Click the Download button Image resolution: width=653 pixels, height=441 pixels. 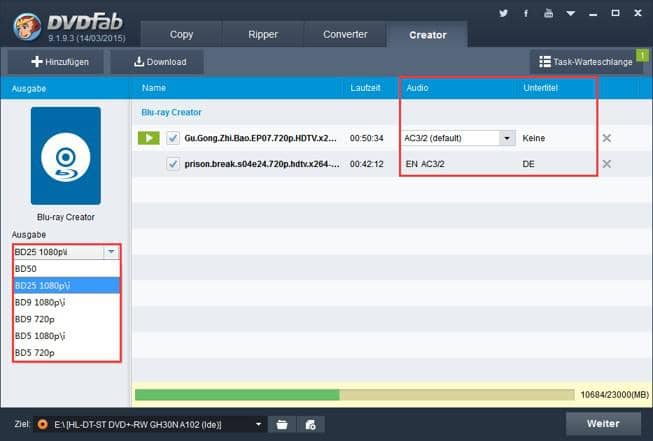[x=157, y=62]
